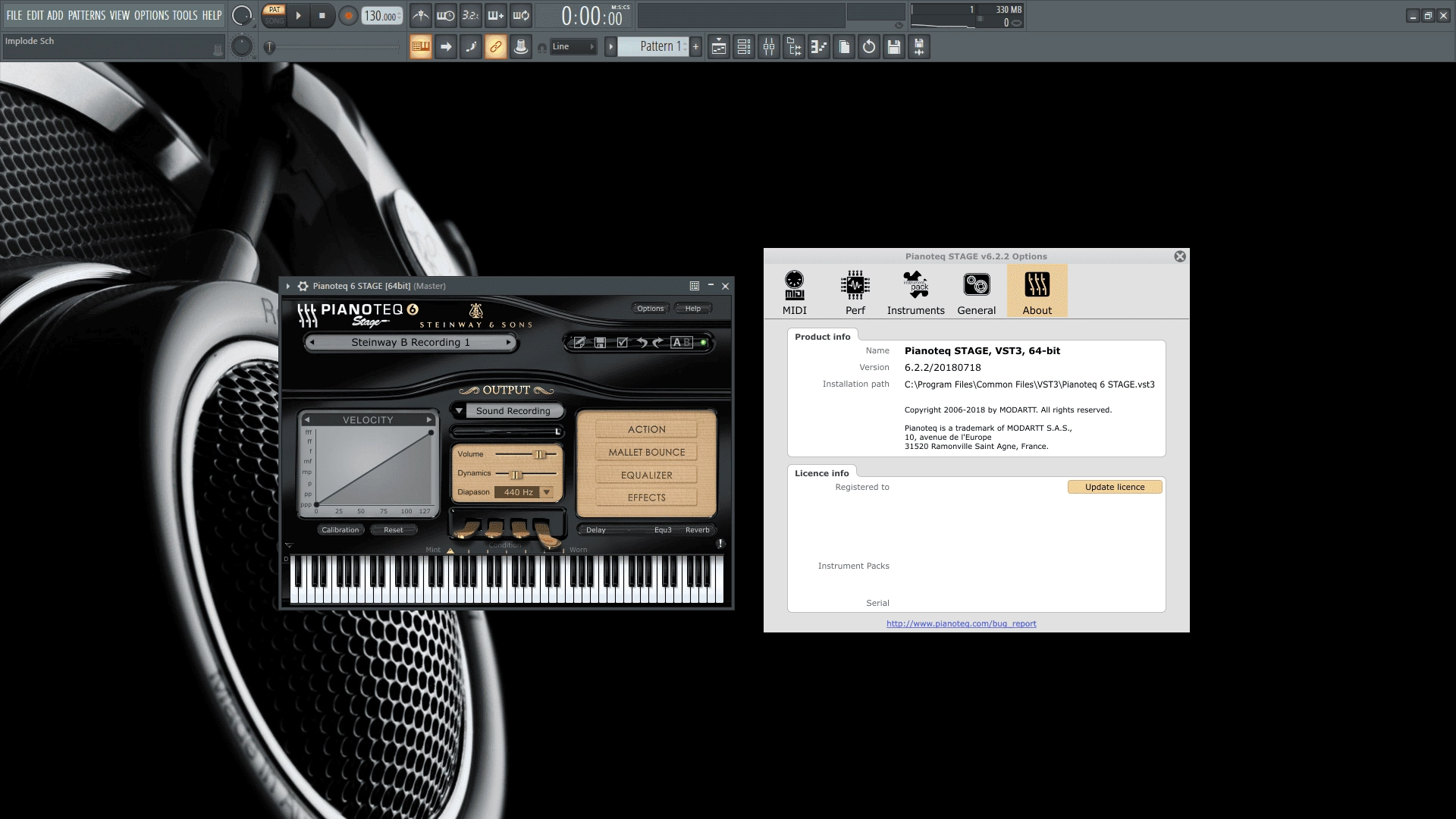Toggle typing keyboard to piano icon

pyautogui.click(x=420, y=47)
